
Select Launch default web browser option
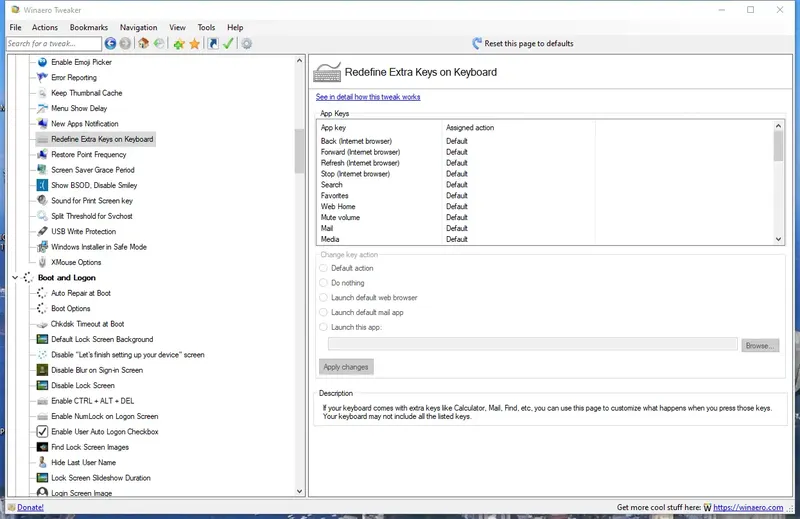[323, 298]
